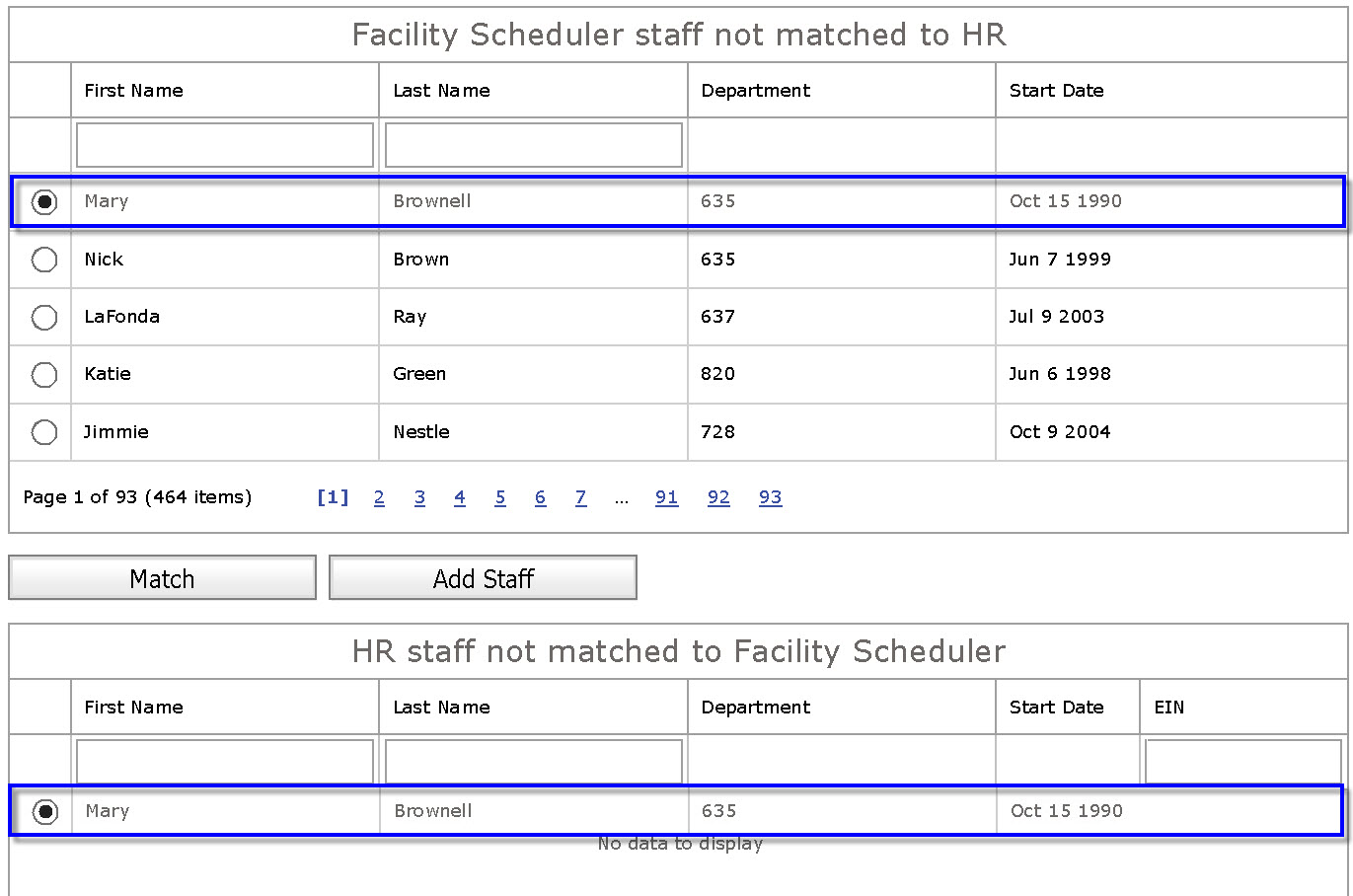Go to page 2 of results
This screenshot has height=896, width=1353.
click(379, 498)
